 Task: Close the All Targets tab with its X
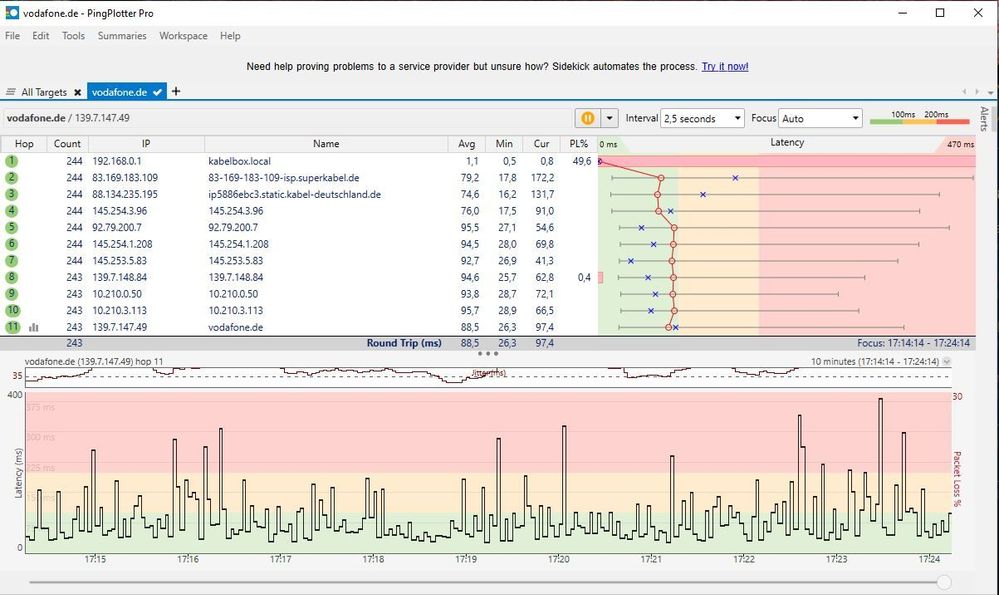pyautogui.click(x=77, y=92)
